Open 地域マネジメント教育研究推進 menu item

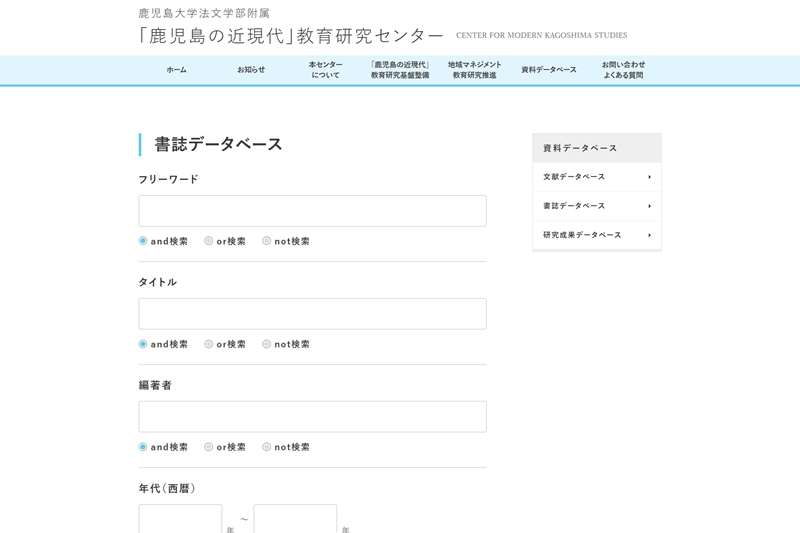(474, 70)
